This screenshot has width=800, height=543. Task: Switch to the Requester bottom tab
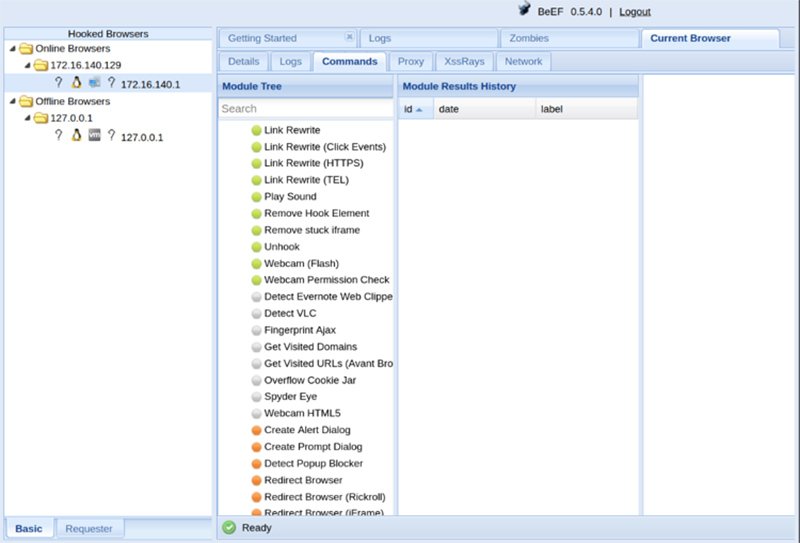pos(89,528)
